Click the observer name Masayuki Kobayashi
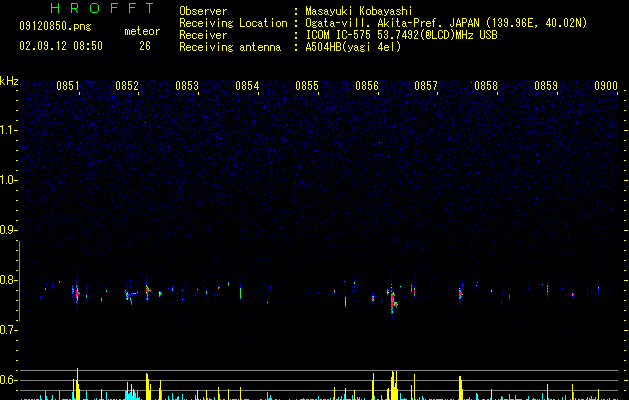Viewport: 629px width, 400px height. pos(359,11)
